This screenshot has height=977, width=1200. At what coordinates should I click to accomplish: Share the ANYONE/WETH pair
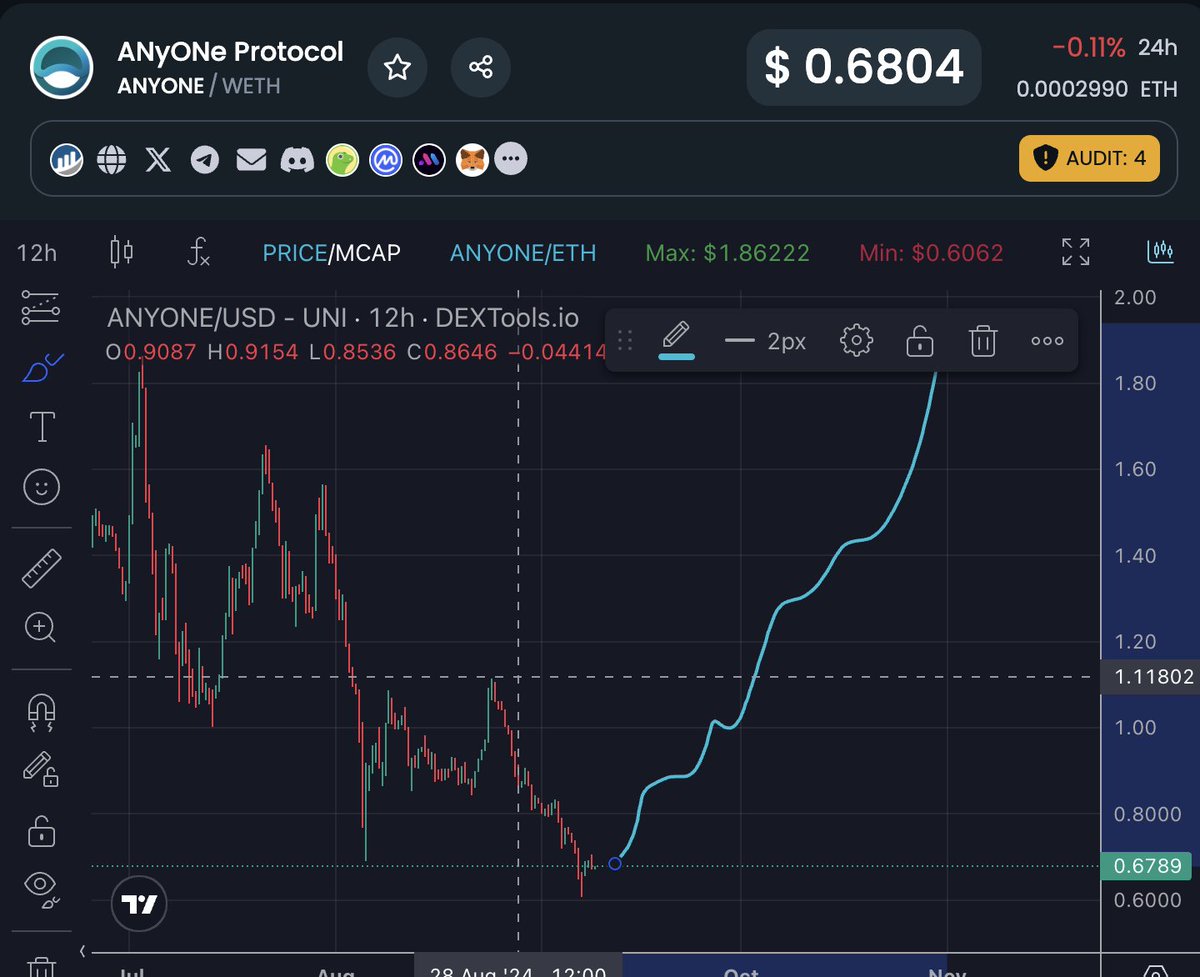click(x=481, y=68)
